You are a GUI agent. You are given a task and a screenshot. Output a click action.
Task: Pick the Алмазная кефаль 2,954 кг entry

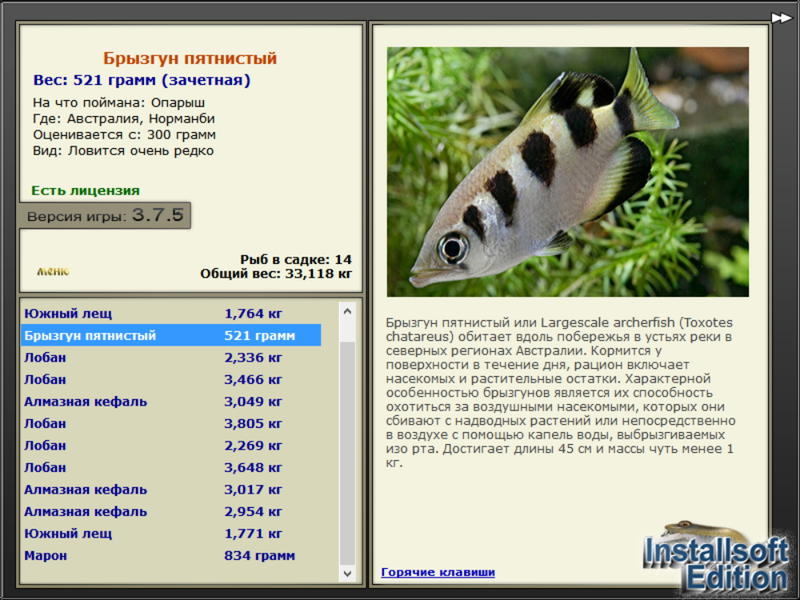(171, 511)
